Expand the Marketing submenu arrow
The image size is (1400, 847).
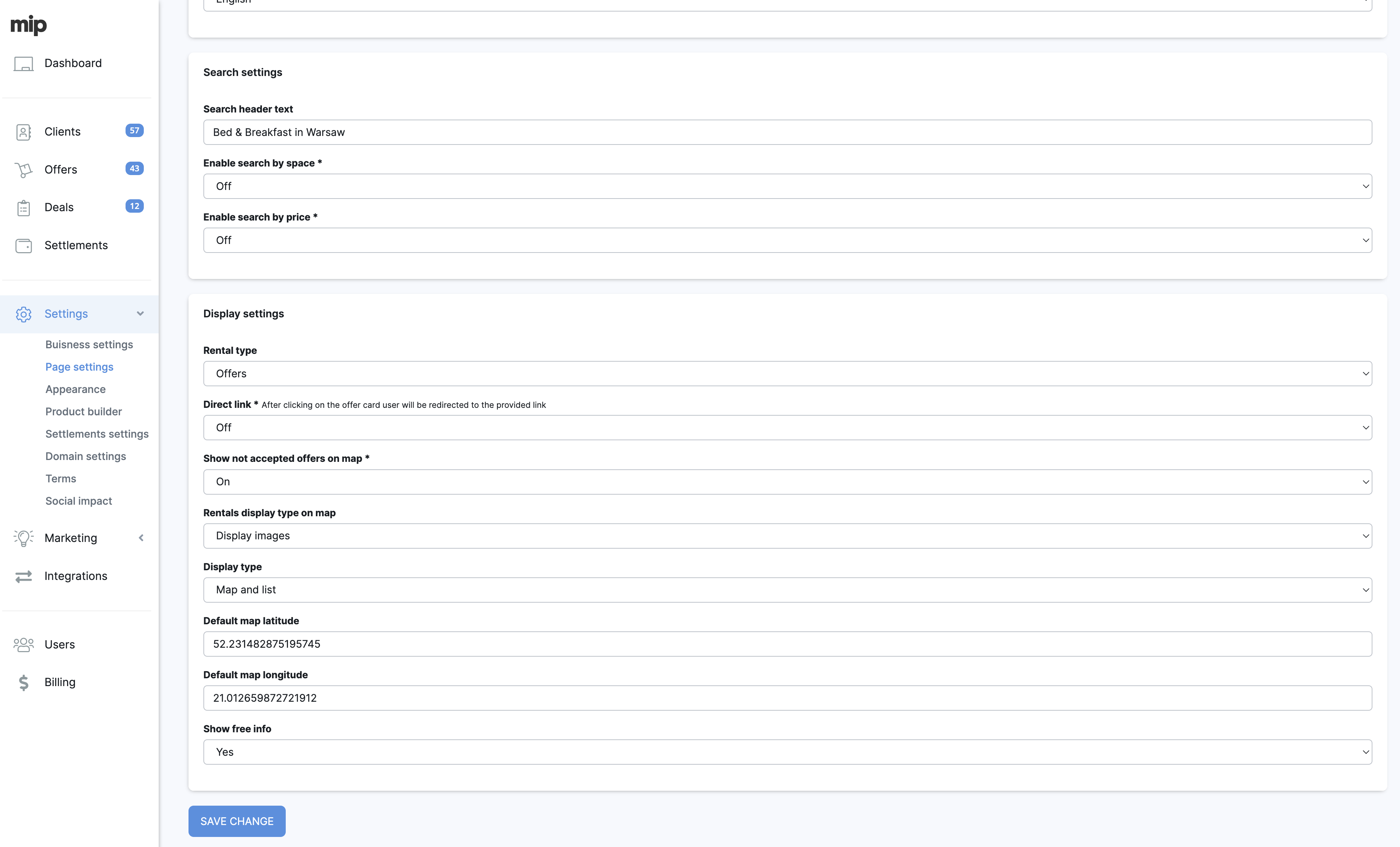pos(141,538)
